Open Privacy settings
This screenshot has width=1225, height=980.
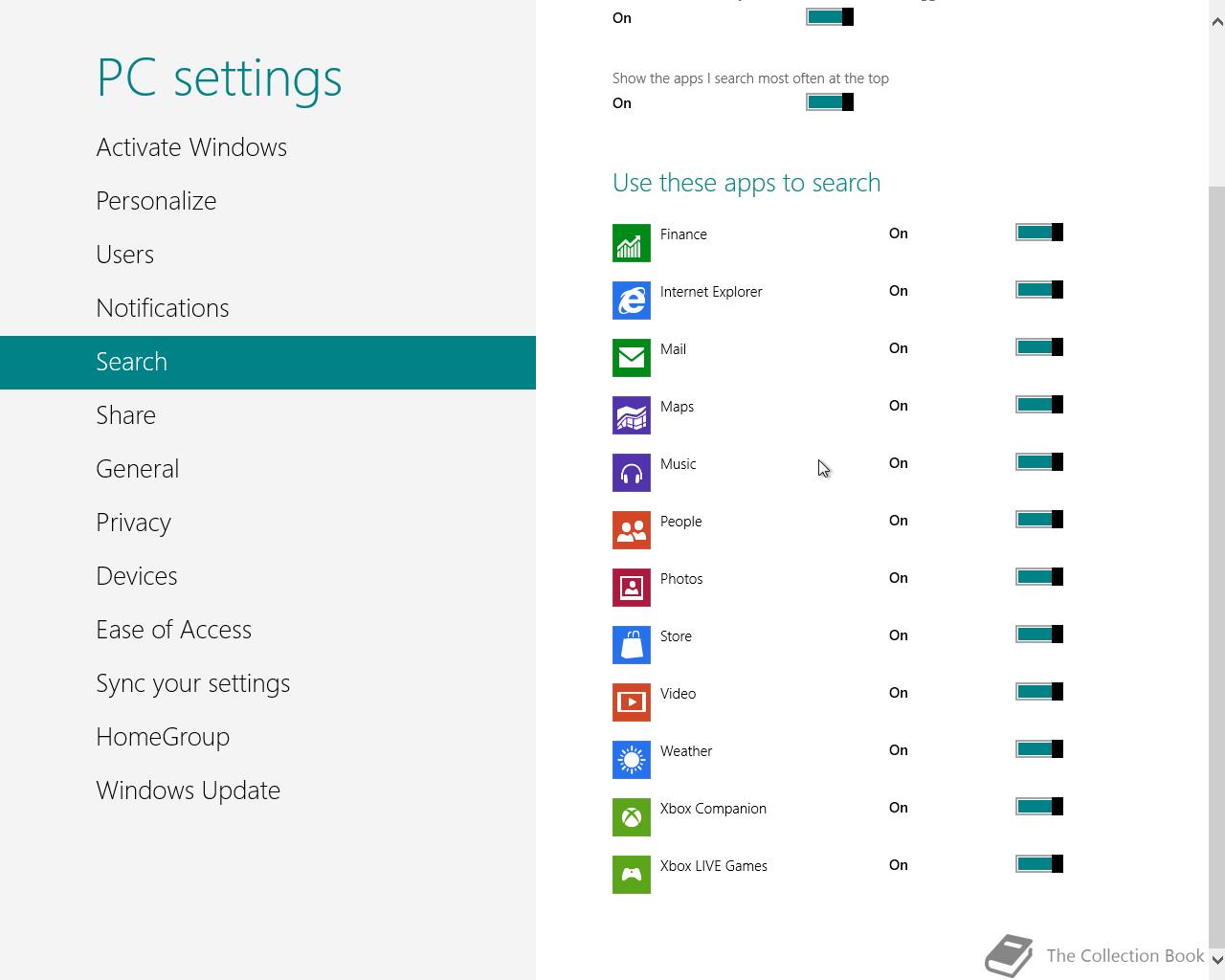[x=268, y=523]
